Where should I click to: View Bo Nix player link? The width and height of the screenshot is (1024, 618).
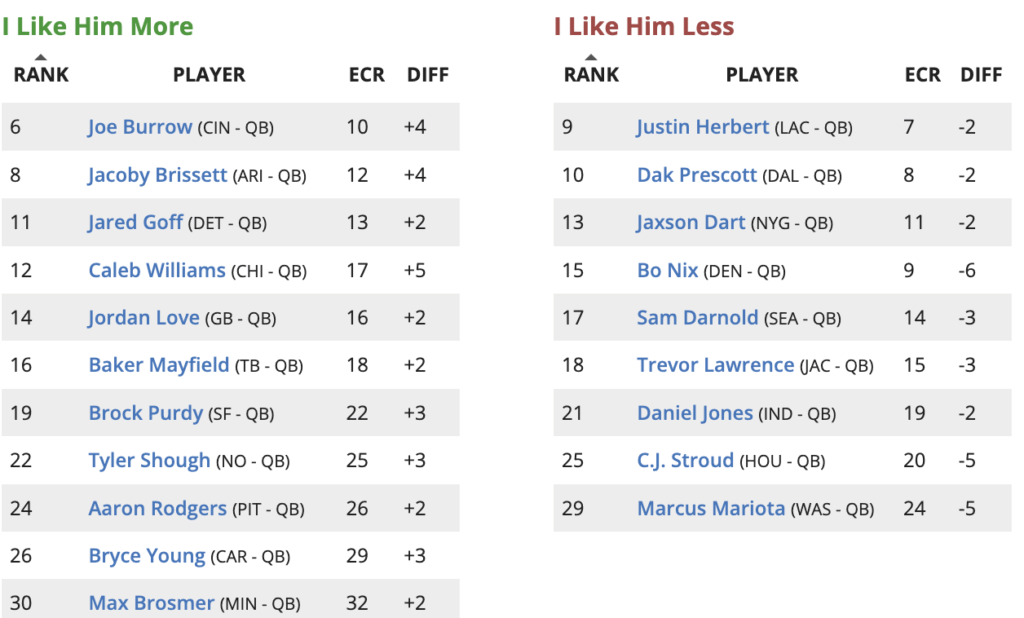668,270
